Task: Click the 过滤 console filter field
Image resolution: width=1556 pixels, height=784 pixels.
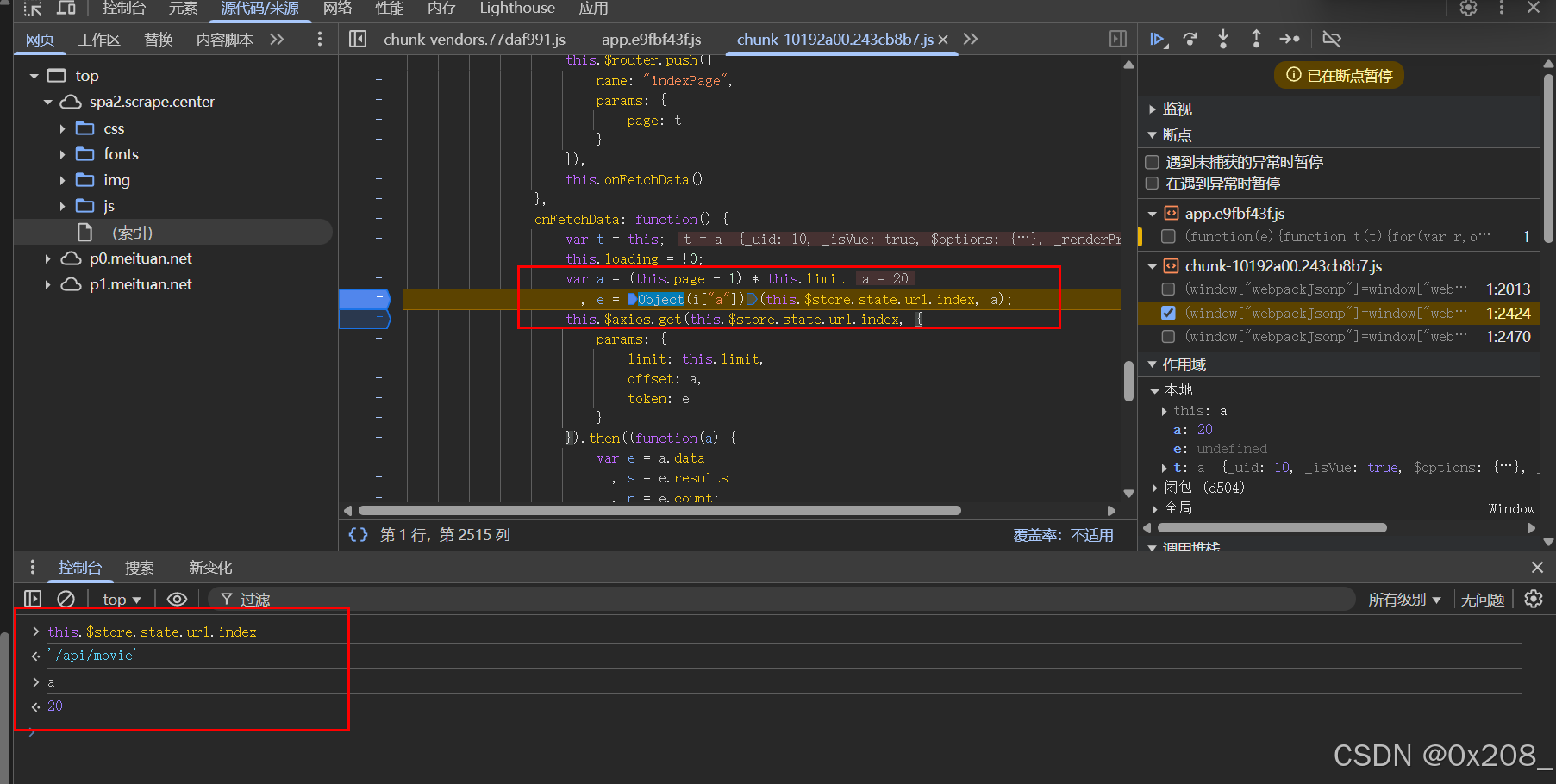Action: pos(780,599)
